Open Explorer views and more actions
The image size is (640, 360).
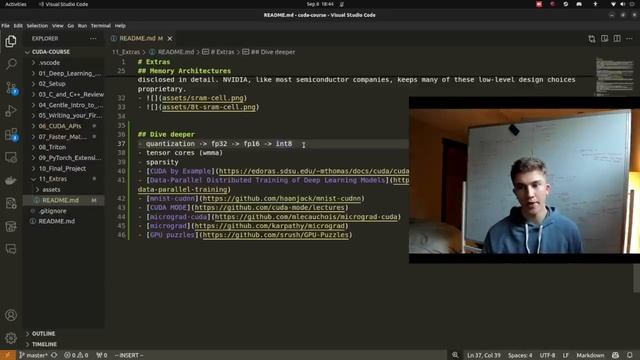[x=93, y=38]
